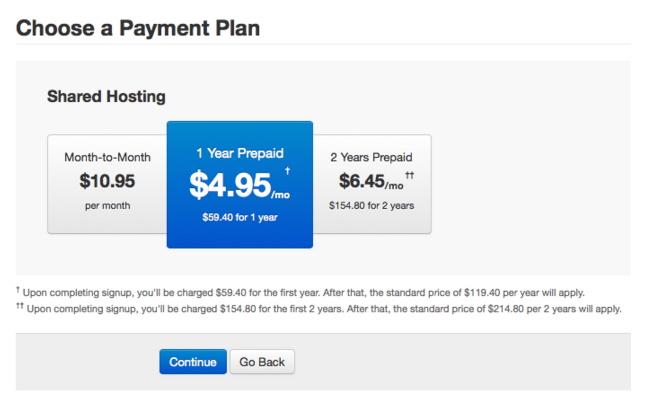Click the 2-year $154.80 footnote line
The width and height of the screenshot is (648, 400).
point(320,308)
